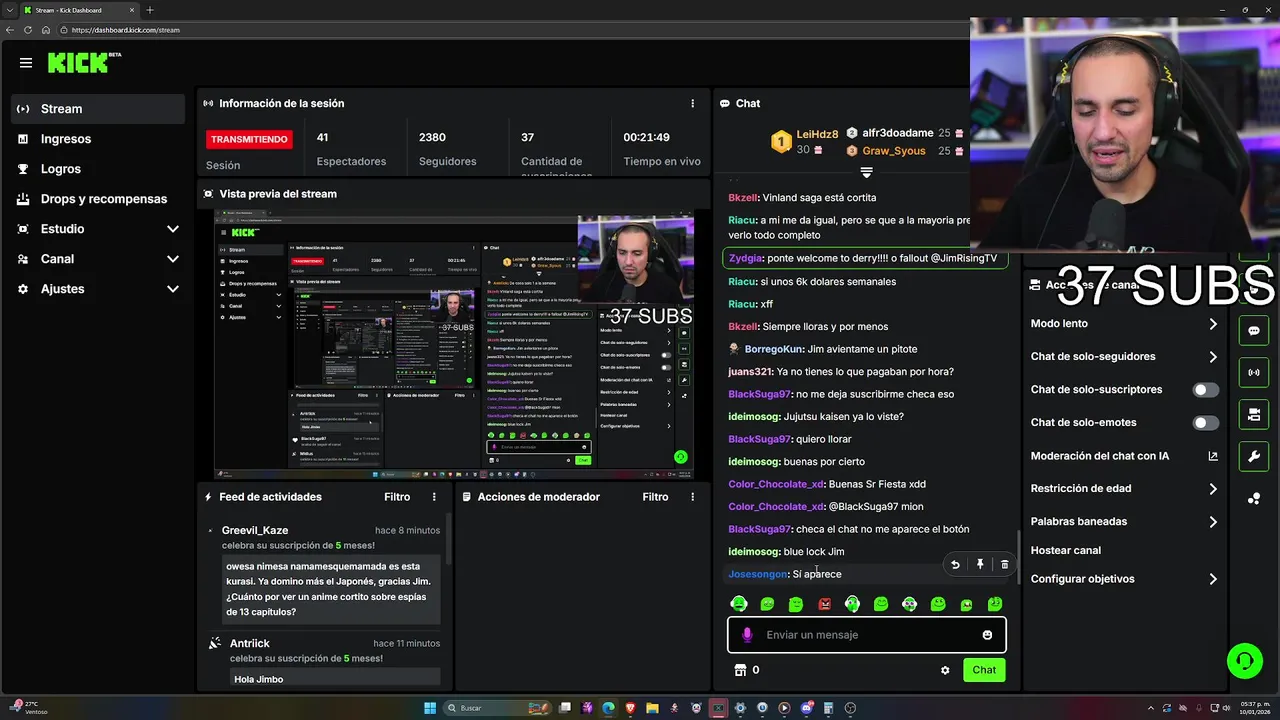1280x720 pixels.
Task: Click the last emote in the quick row
Action: tap(995, 604)
